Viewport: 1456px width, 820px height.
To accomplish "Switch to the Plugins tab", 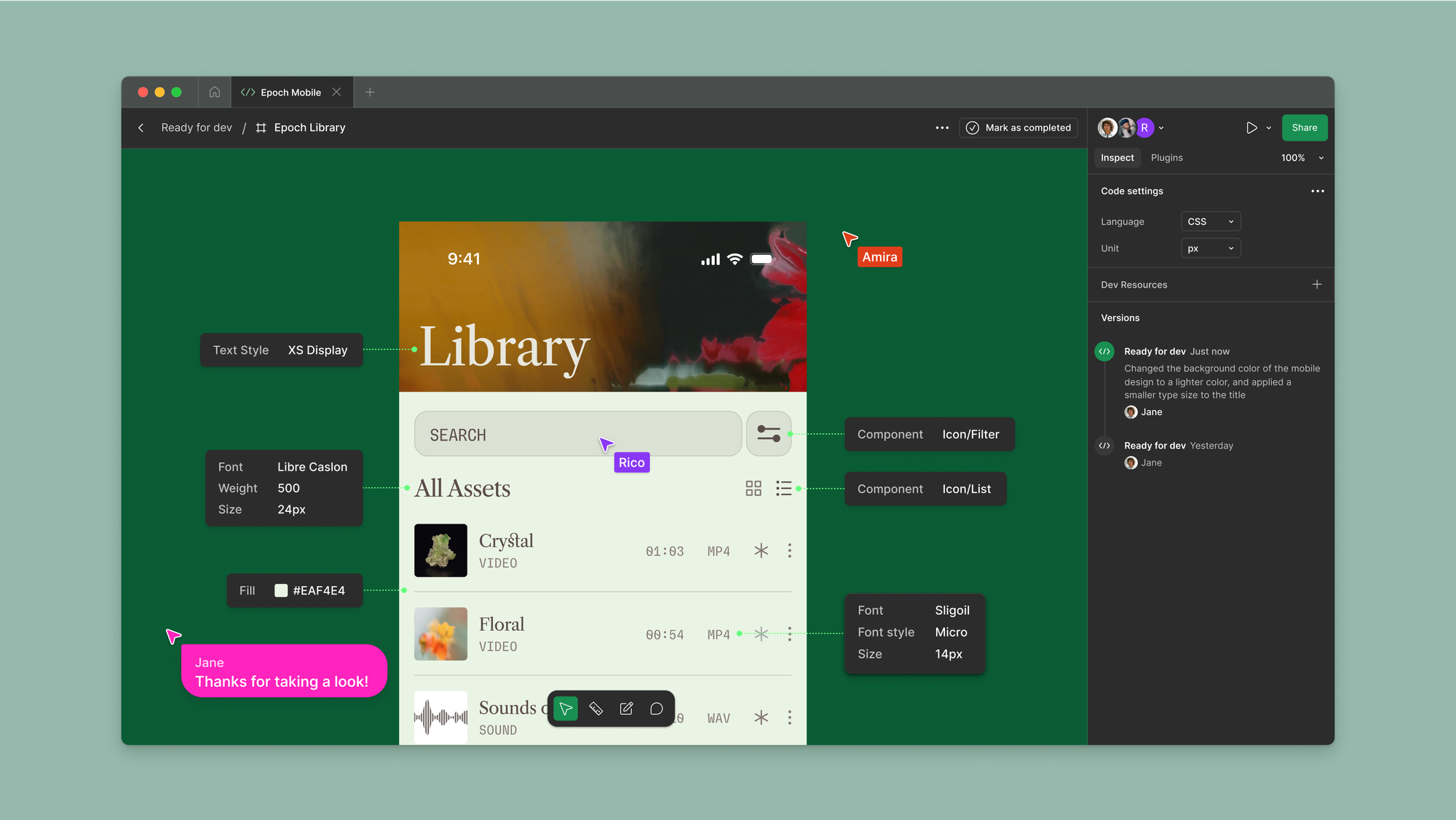I will click(1166, 157).
